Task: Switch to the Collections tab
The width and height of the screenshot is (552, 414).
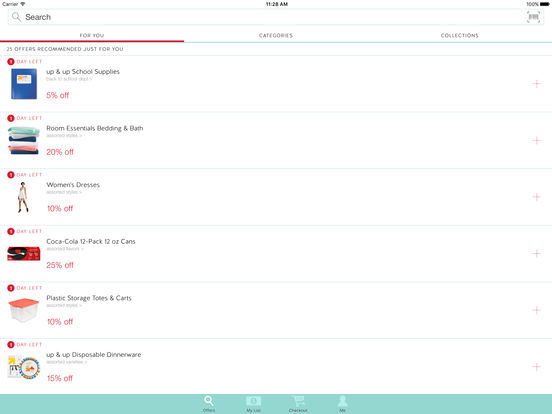Action: [x=460, y=36]
